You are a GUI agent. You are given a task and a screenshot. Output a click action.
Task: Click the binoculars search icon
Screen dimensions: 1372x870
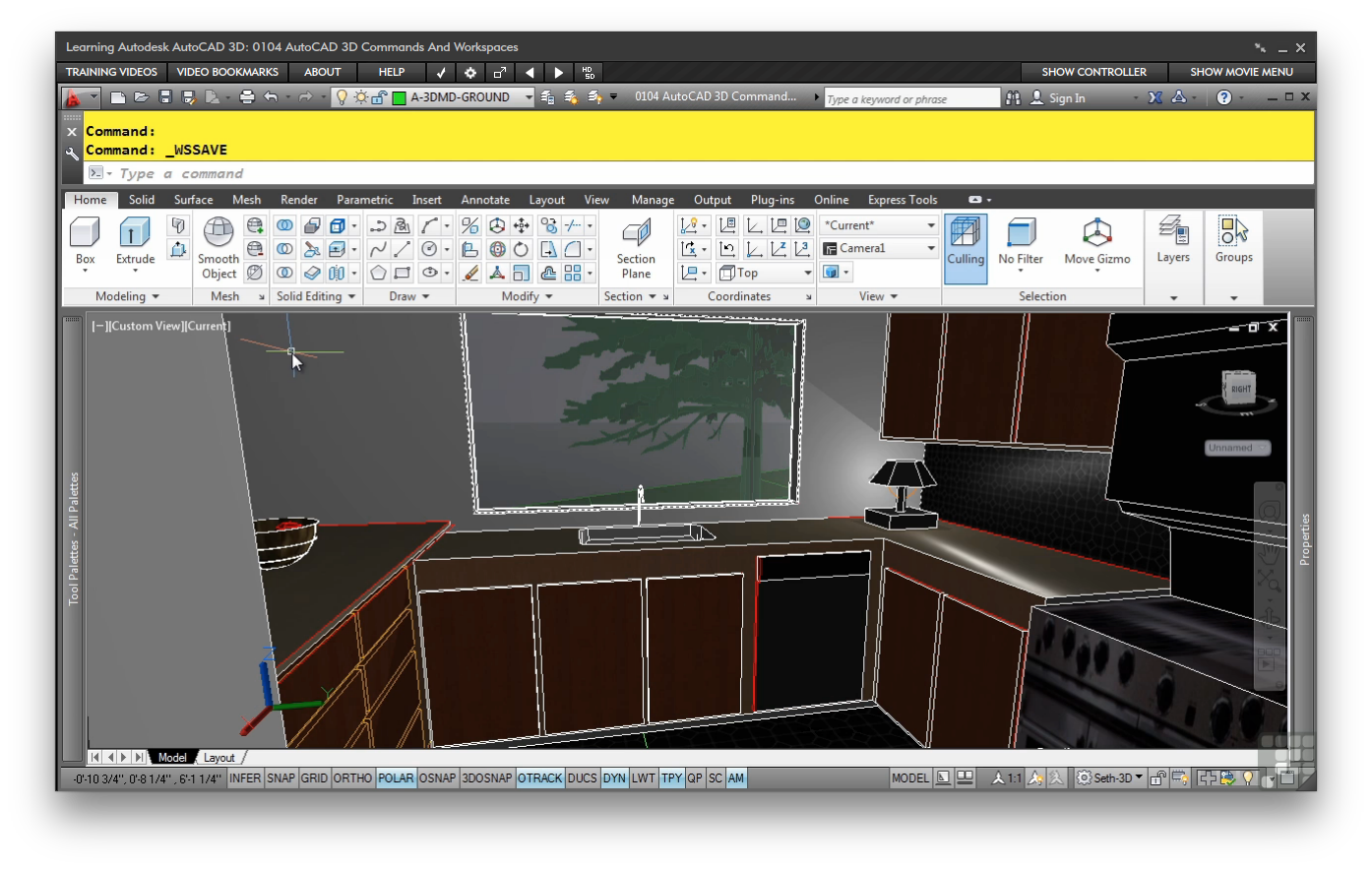(x=1013, y=97)
